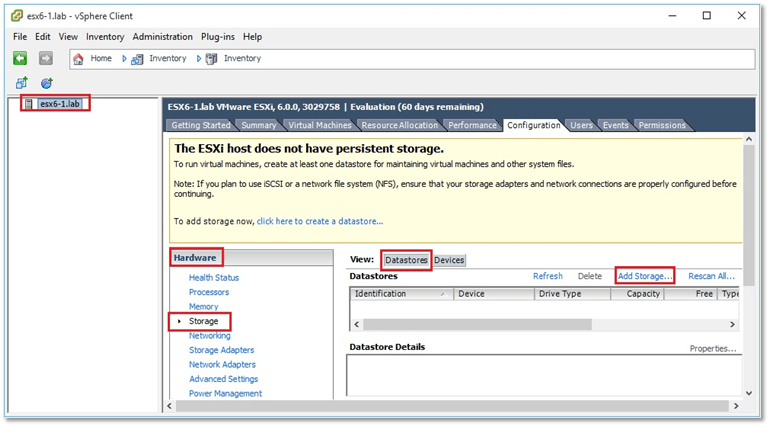Toggle the Devices view button
Image resolution: width=770 pixels, height=427 pixels.
coord(449,260)
